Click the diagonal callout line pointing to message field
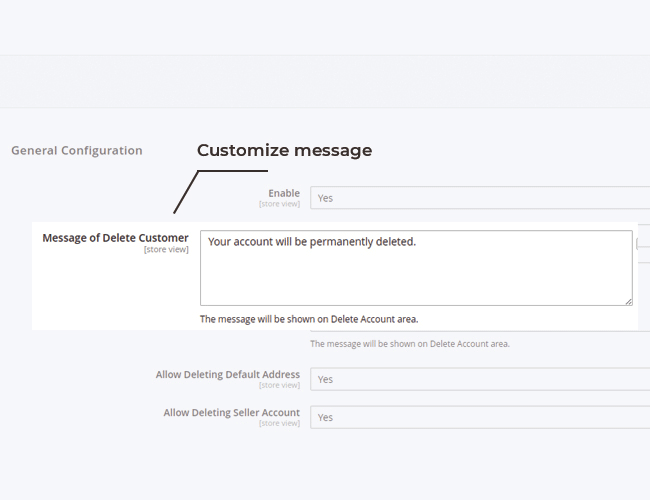 point(186,192)
